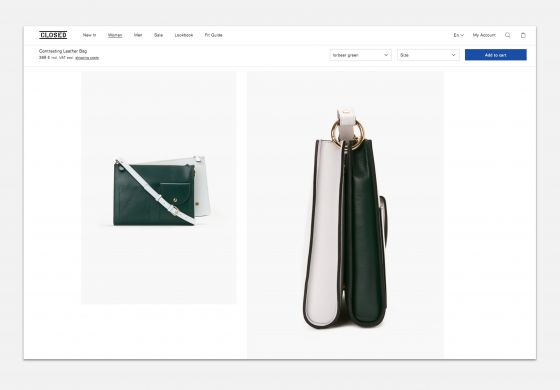Open the search icon in header
The height and width of the screenshot is (390, 560).
508,35
